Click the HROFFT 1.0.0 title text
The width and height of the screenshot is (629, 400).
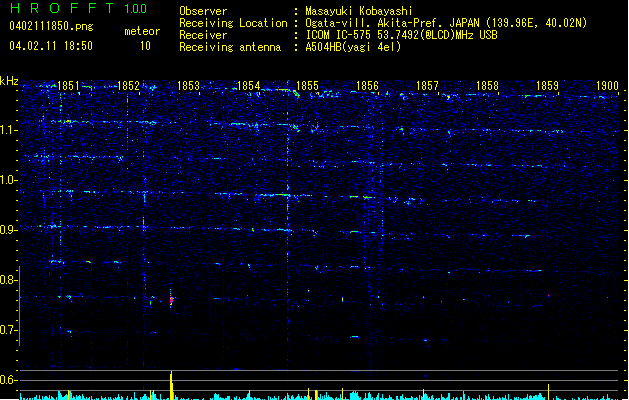click(x=79, y=8)
